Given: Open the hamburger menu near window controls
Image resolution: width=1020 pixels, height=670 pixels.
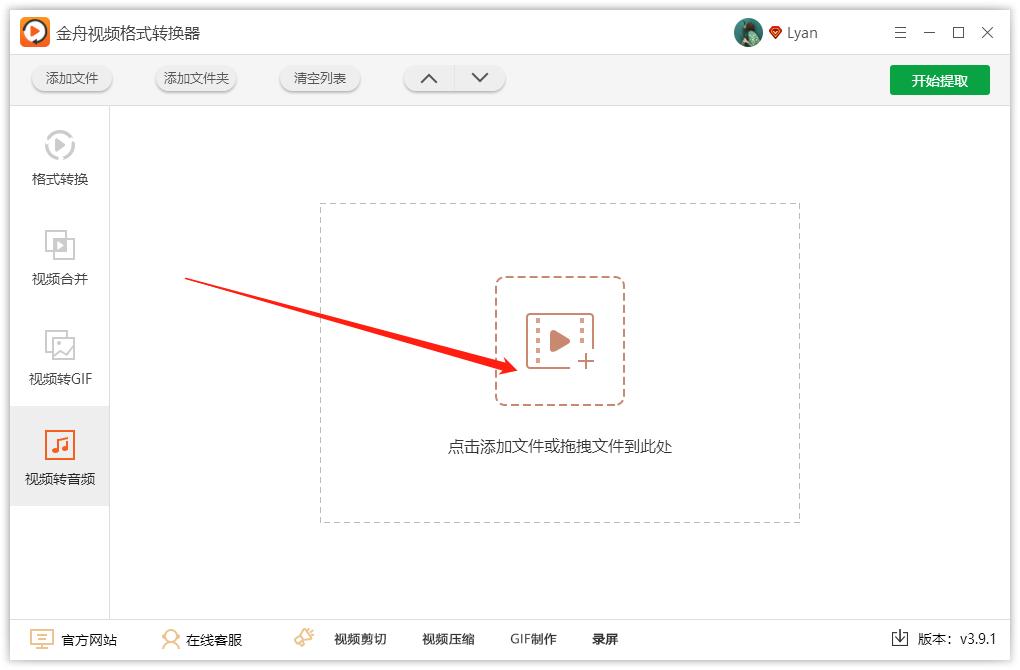Looking at the screenshot, I should tap(899, 32).
